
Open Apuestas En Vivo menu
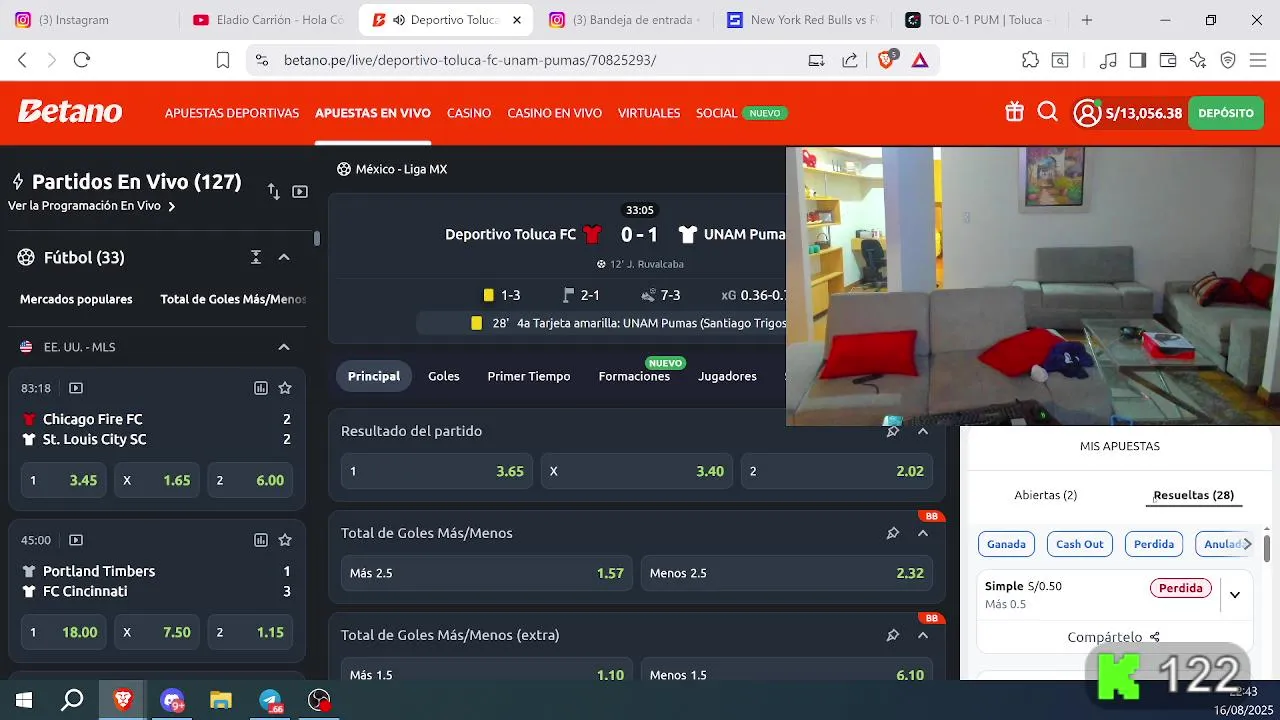coord(373,113)
